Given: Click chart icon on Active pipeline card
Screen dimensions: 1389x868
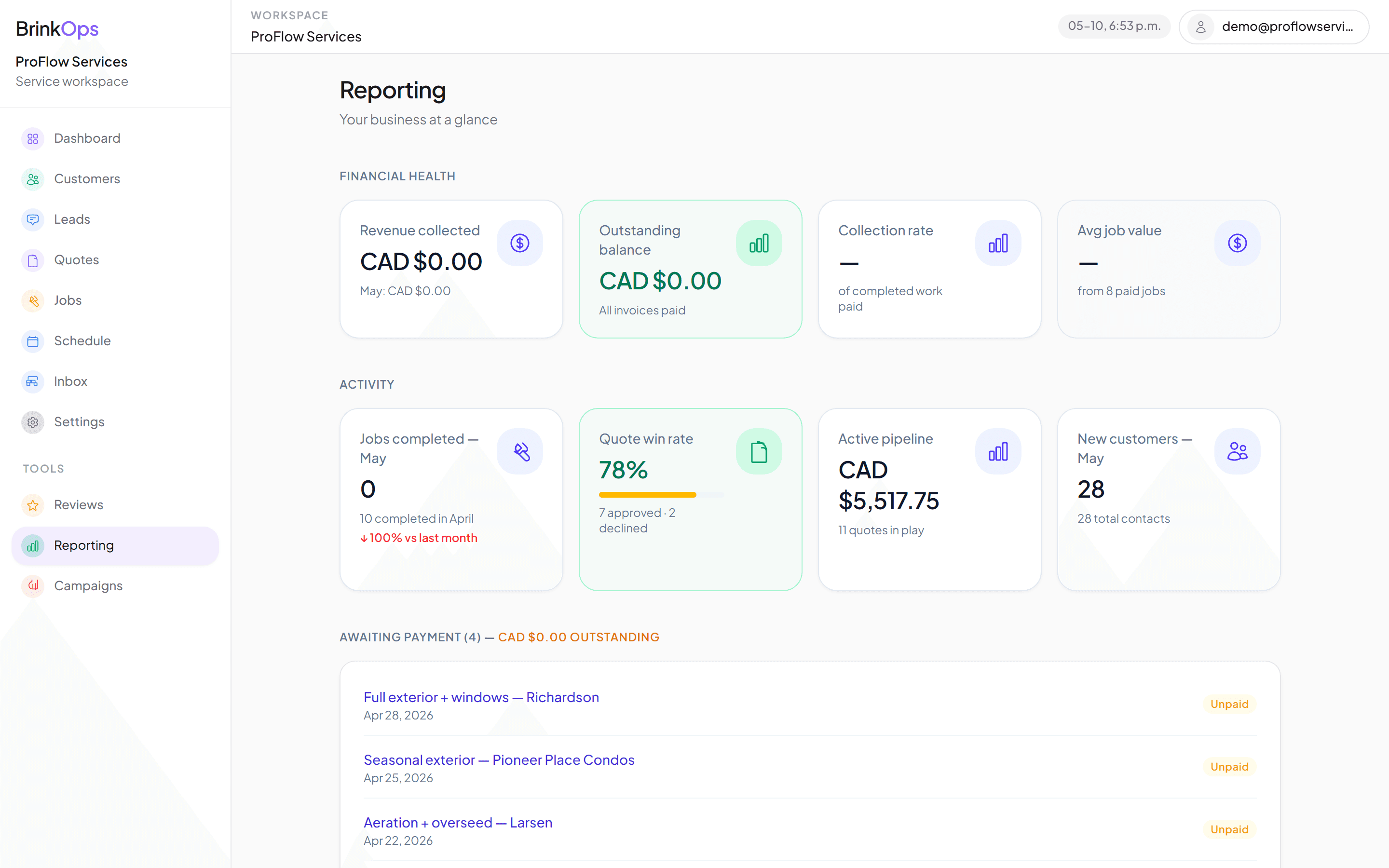Looking at the screenshot, I should tap(998, 451).
